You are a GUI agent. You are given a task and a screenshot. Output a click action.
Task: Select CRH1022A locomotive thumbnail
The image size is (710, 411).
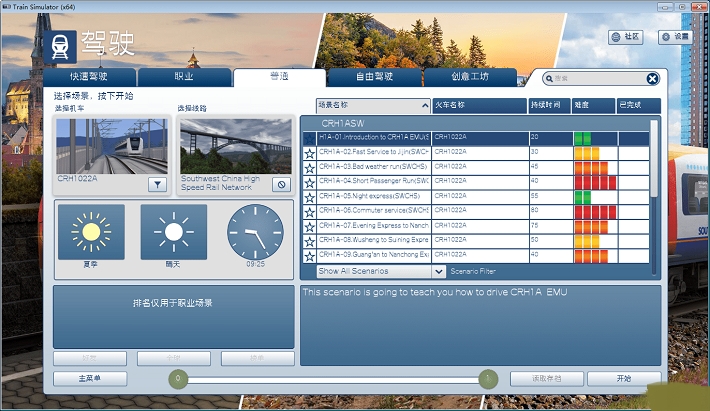(112, 146)
